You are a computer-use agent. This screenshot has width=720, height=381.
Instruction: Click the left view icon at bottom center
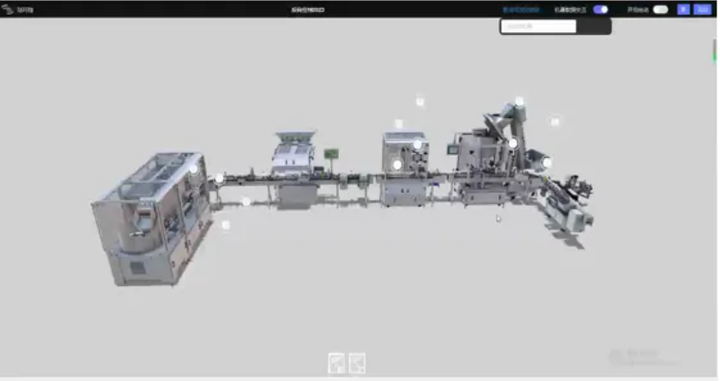[337, 363]
